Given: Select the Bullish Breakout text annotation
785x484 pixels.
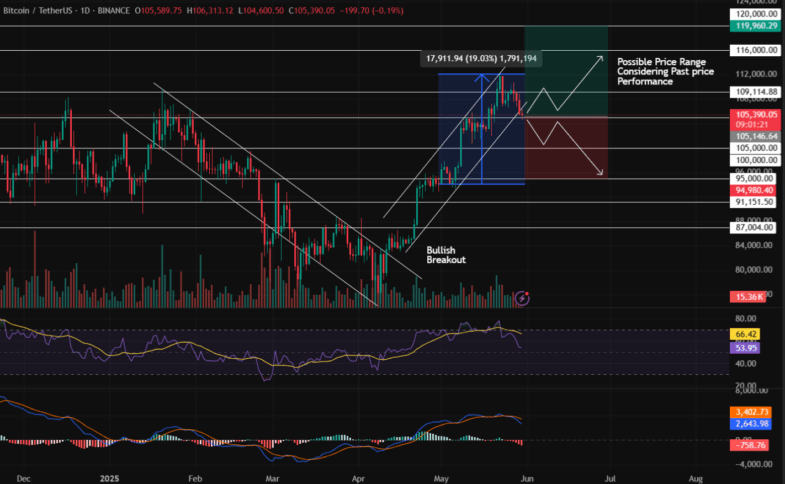Looking at the screenshot, I should [x=446, y=255].
